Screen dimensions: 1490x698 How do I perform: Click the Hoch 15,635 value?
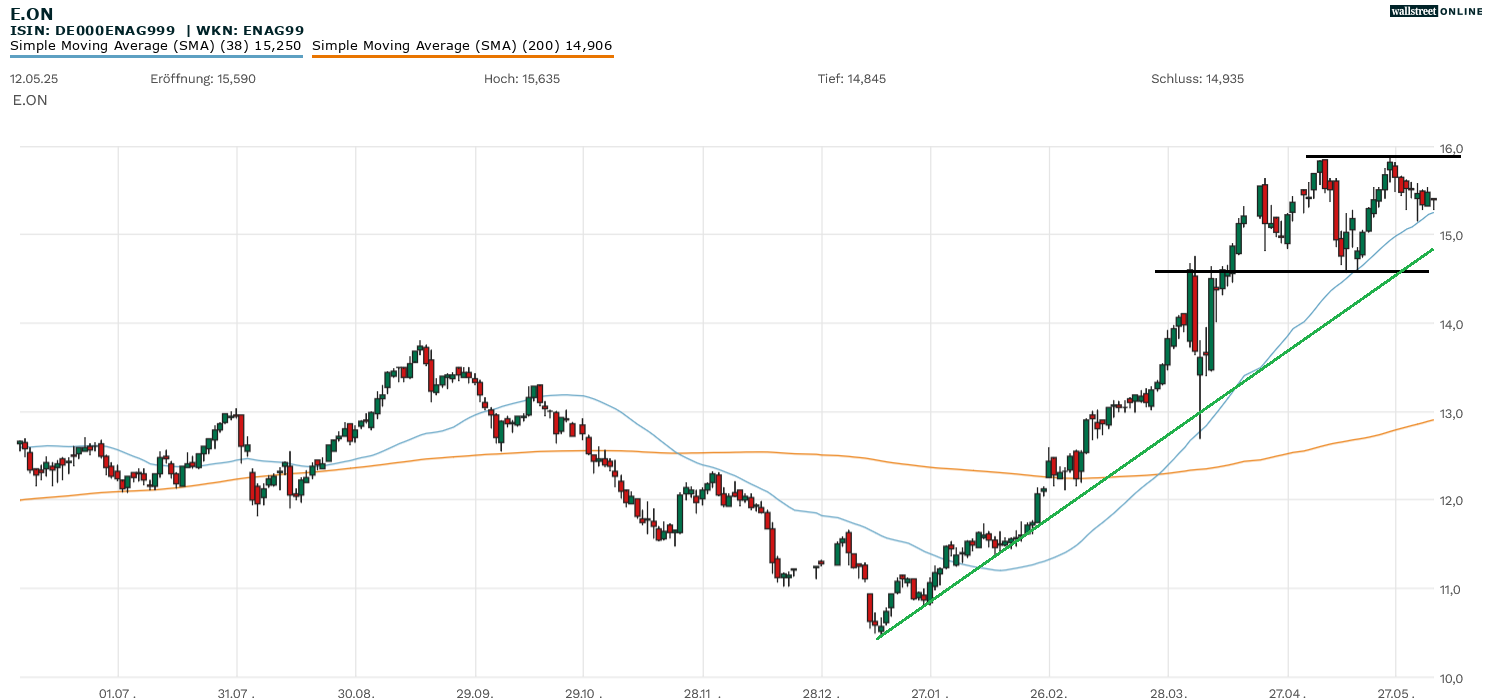click(522, 78)
